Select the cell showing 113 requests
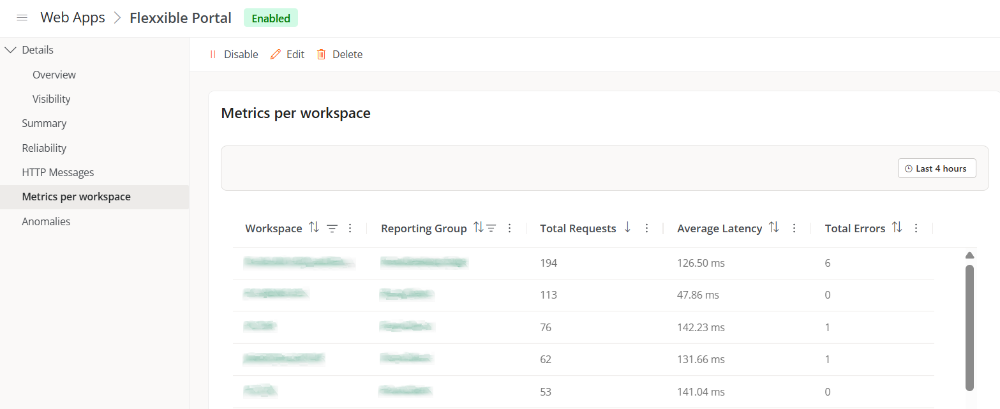The height and width of the screenshot is (409, 1000). pyautogui.click(x=548, y=295)
